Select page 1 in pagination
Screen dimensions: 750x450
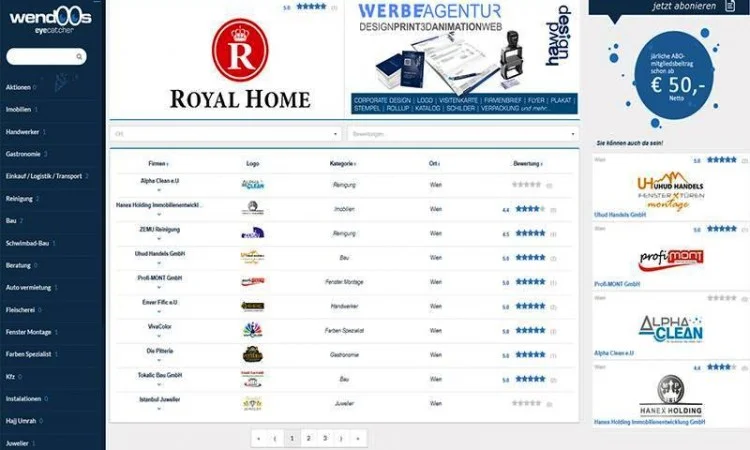(292, 439)
